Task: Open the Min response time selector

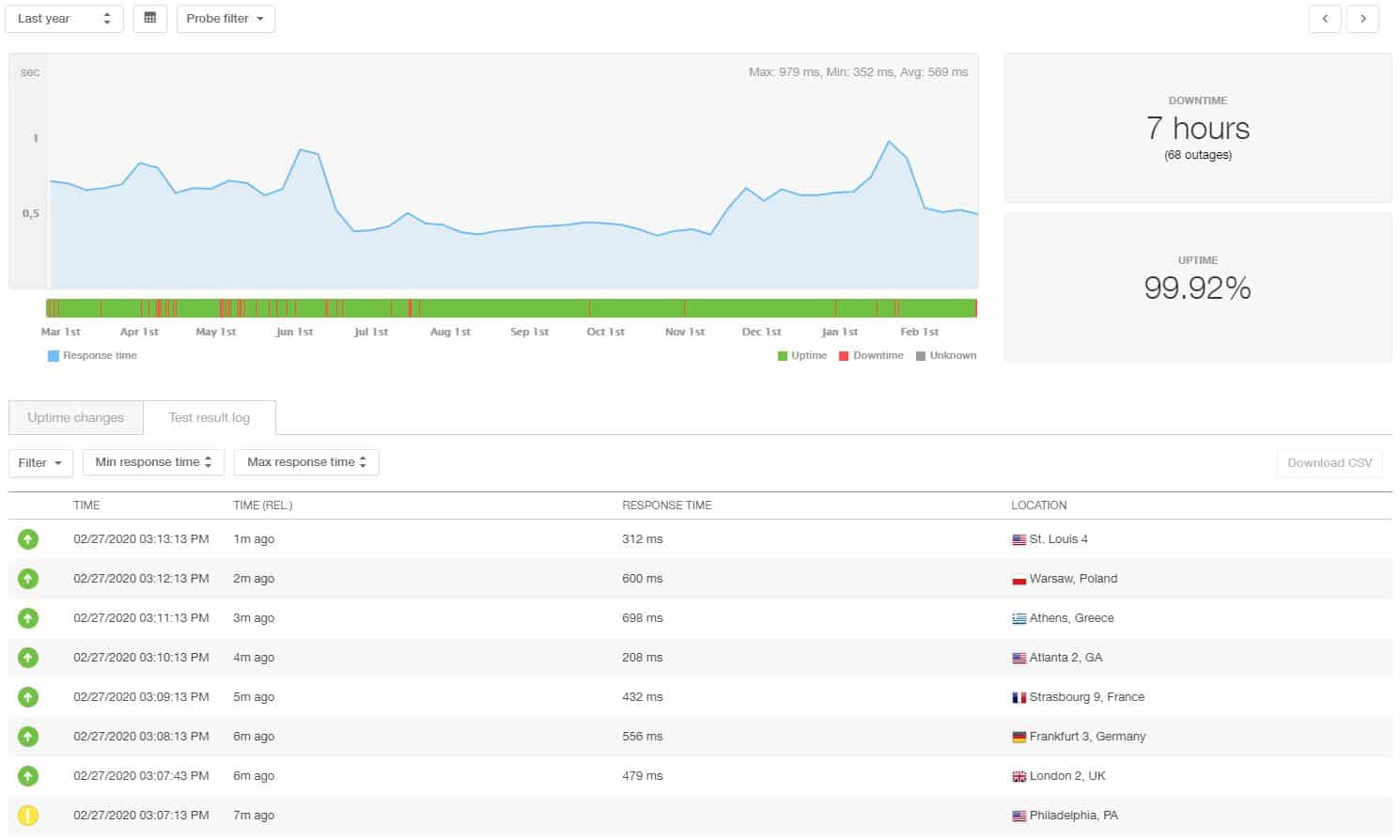Action: (153, 462)
